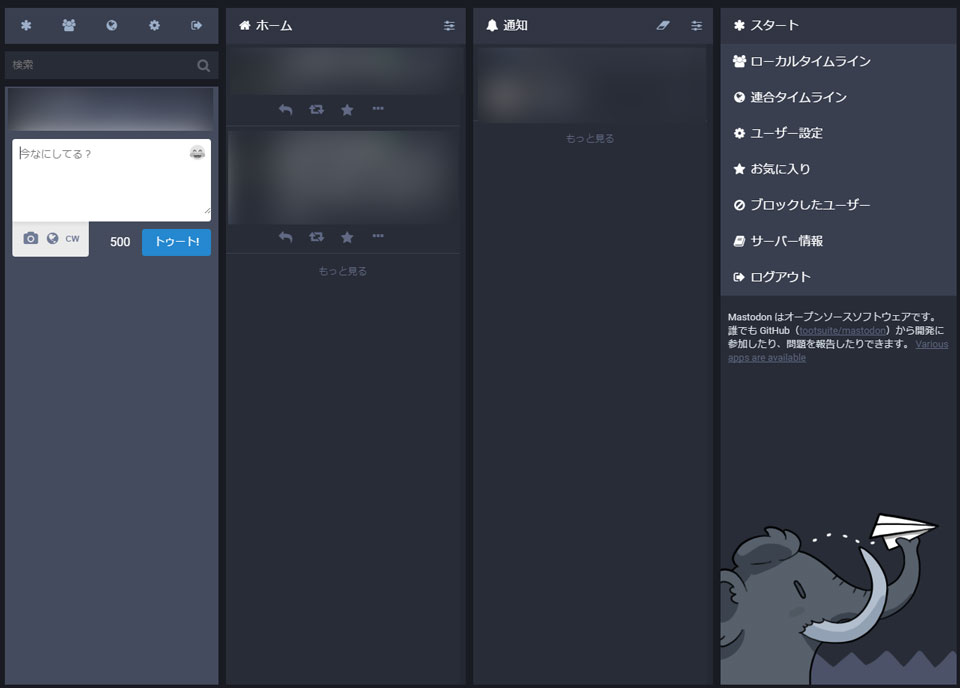Click the logout icon in top navigation bar
This screenshot has width=960, height=688.
[196, 26]
